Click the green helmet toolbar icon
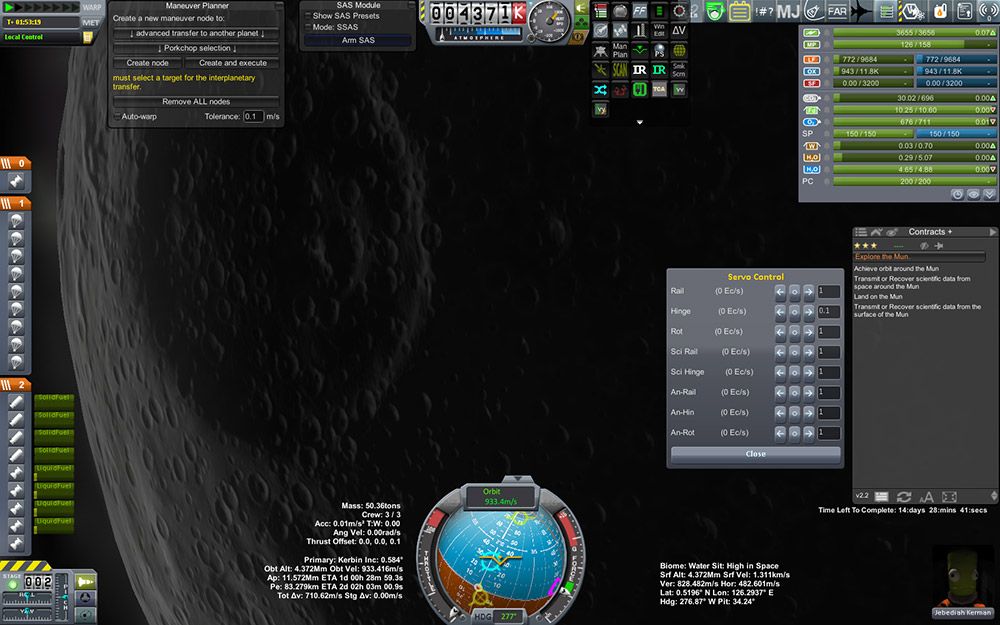 pos(715,11)
